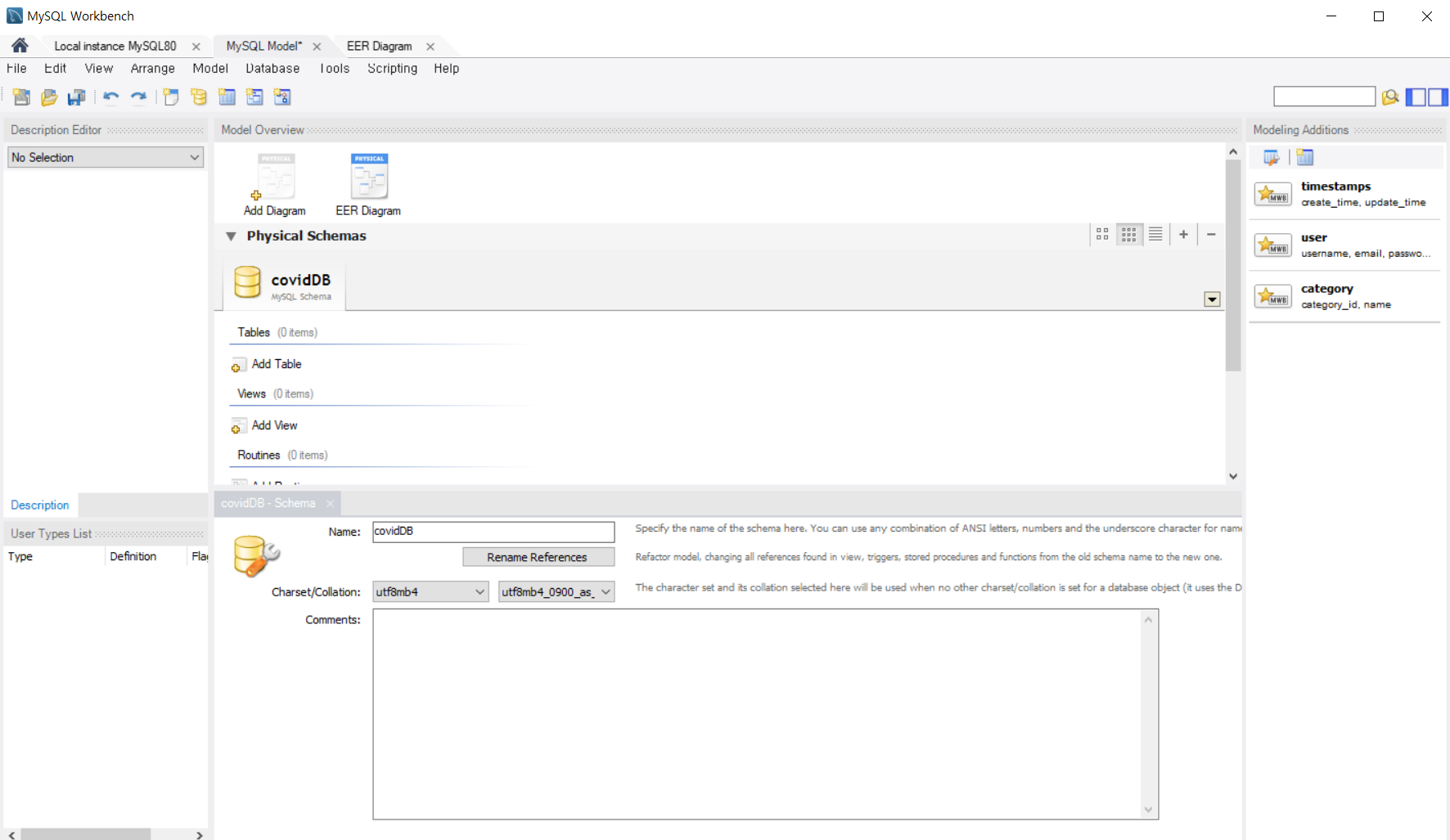The height and width of the screenshot is (840, 1450).
Task: Open a model file with folder icon
Action: [49, 97]
